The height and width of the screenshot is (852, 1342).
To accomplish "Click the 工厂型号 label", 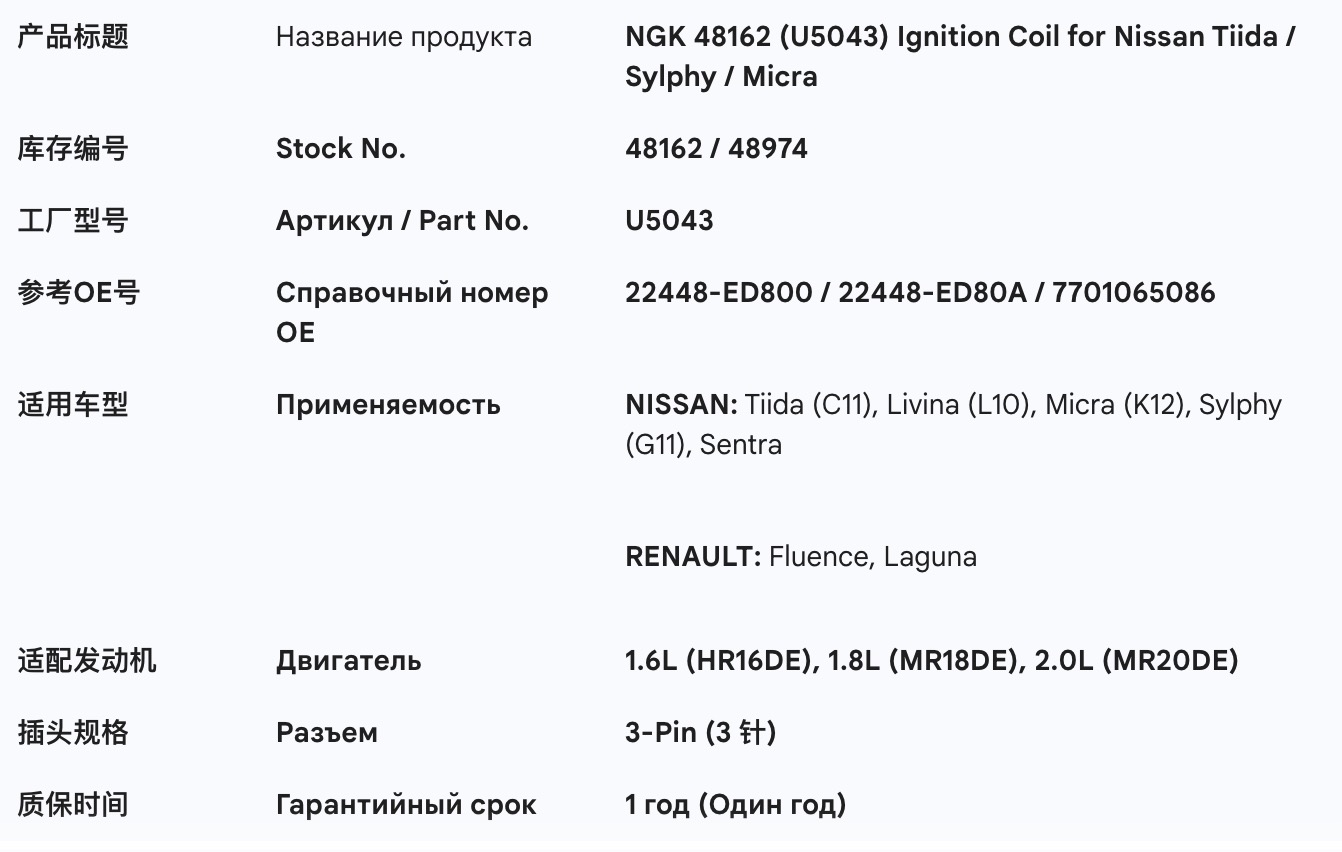I will coord(73,221).
